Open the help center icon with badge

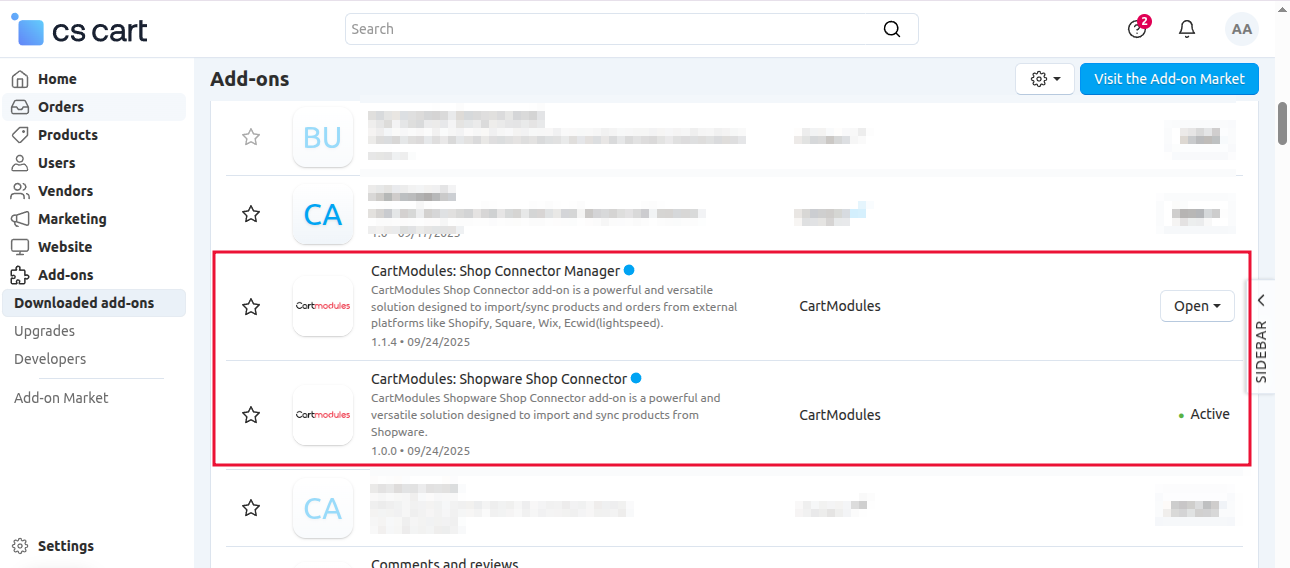tap(1137, 28)
